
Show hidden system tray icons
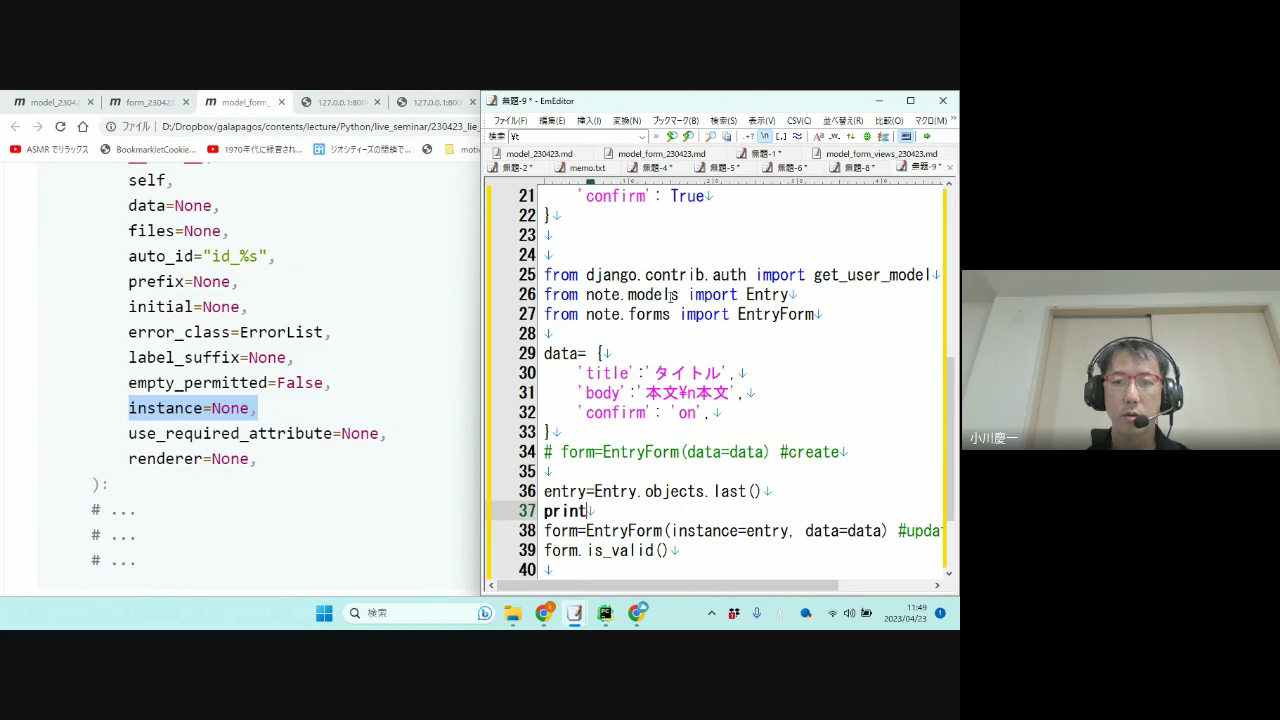[x=711, y=613]
